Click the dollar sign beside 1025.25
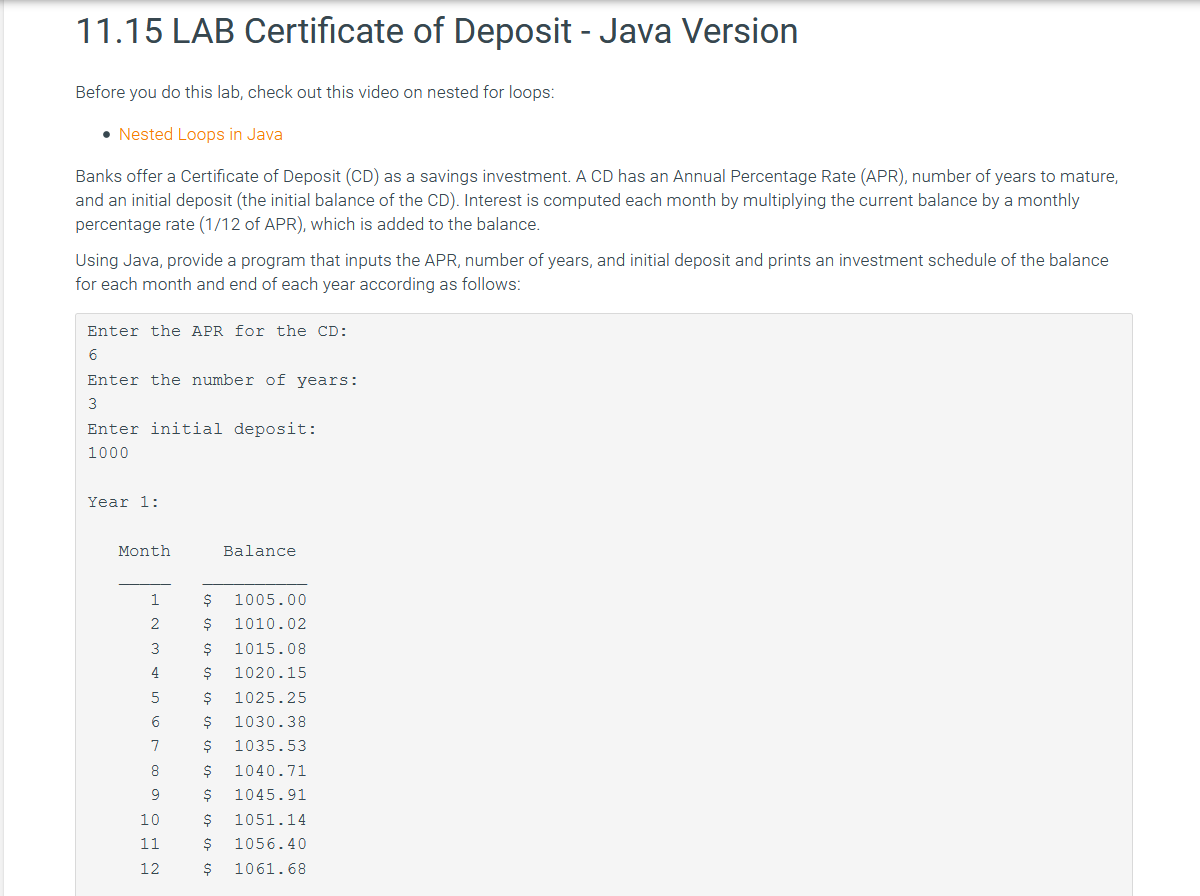The height and width of the screenshot is (896, 1200). (207, 697)
